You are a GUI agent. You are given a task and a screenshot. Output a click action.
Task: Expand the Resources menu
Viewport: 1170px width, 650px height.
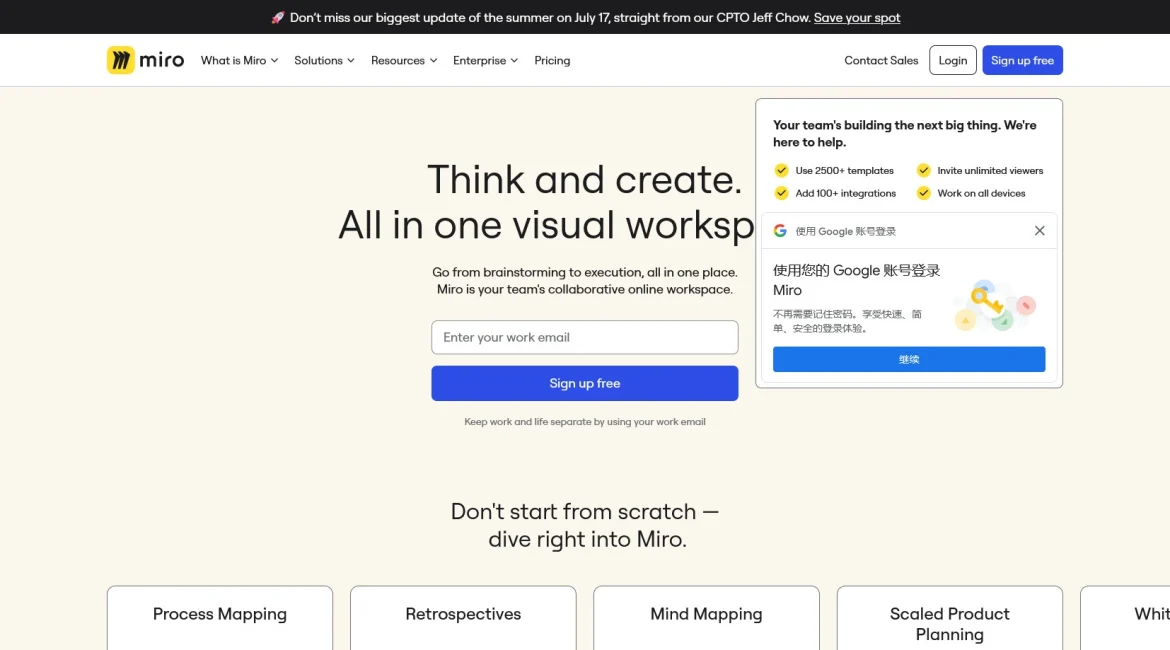[404, 60]
